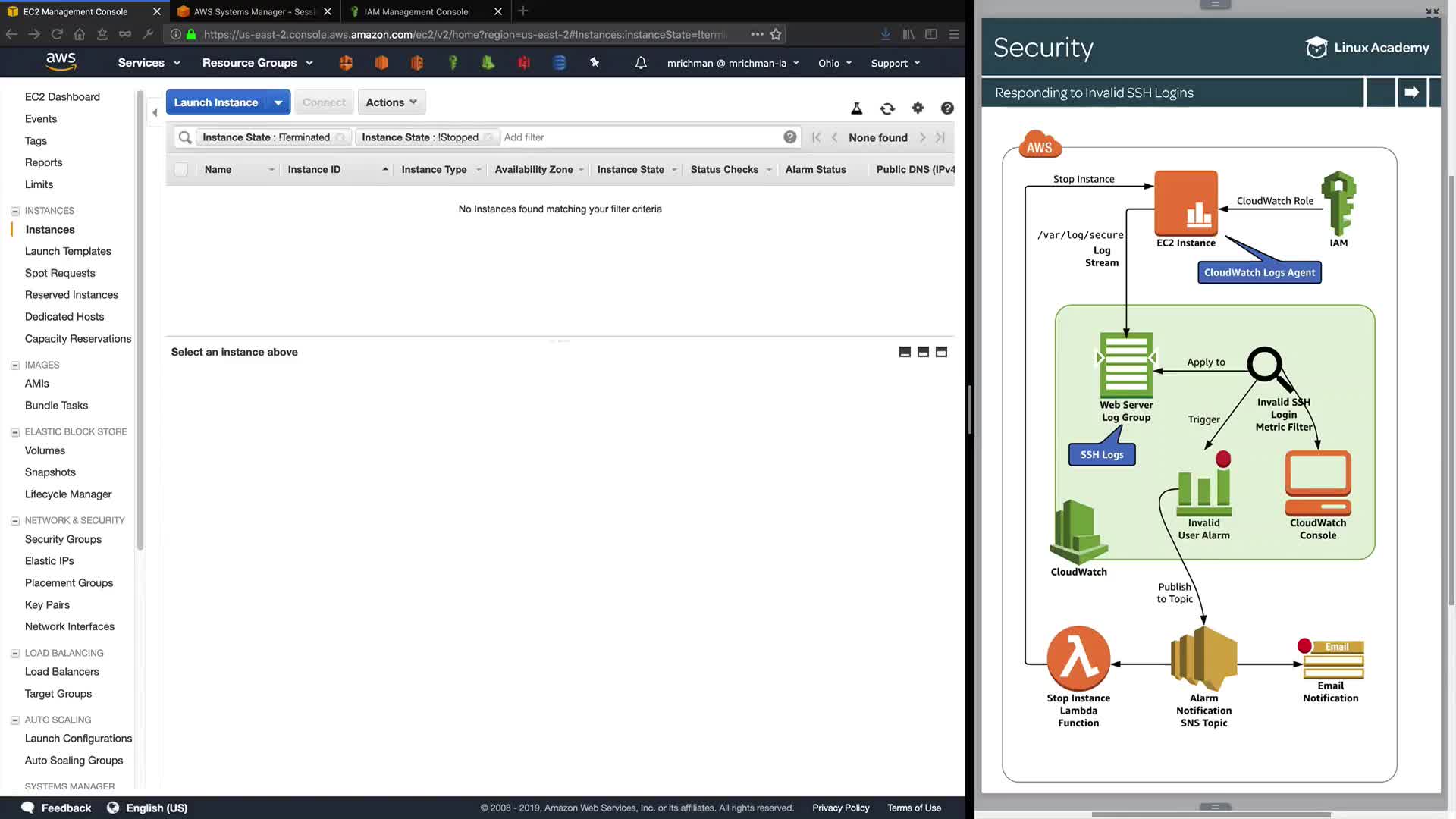Switch to IAM Management Console tab

(416, 11)
